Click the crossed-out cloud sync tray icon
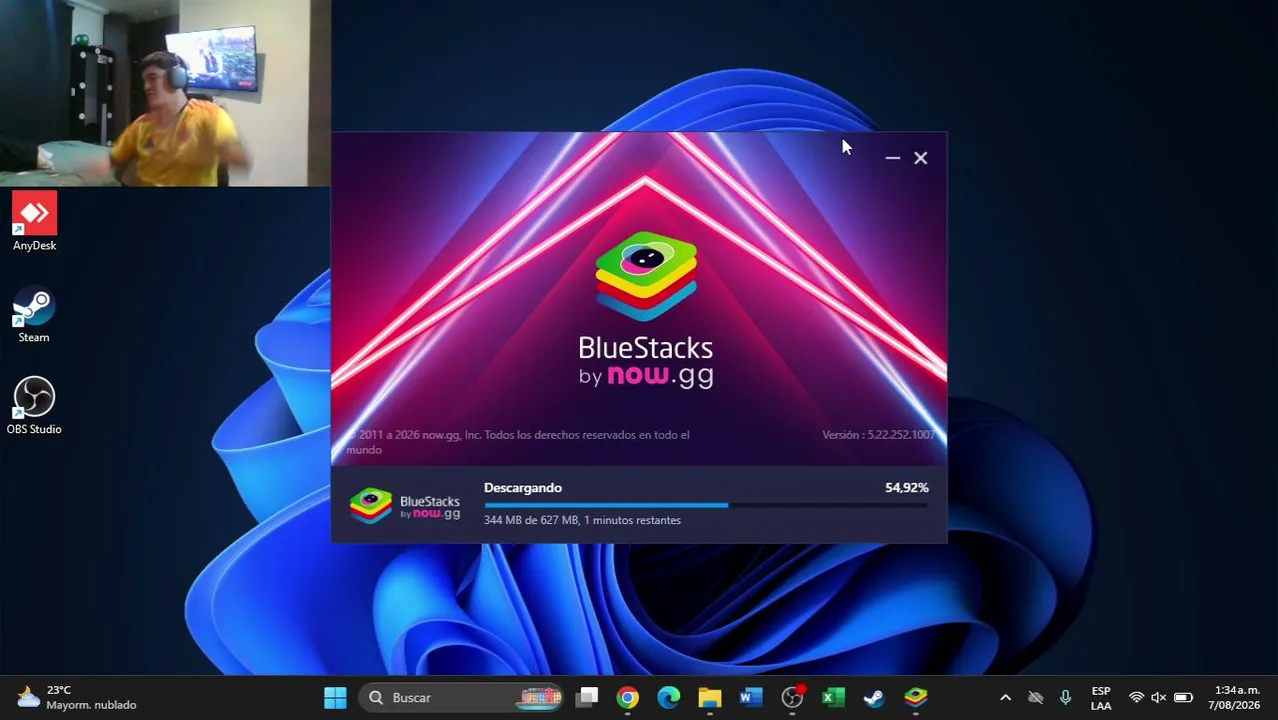 [x=1035, y=698]
